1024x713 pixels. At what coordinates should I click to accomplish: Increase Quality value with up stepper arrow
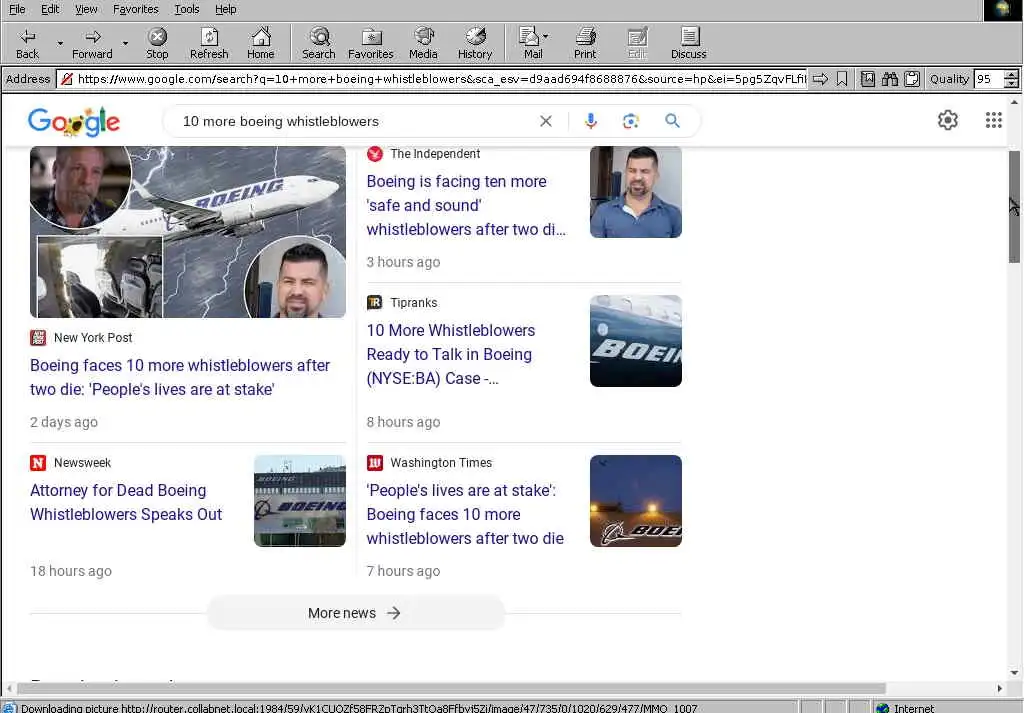point(1011,75)
